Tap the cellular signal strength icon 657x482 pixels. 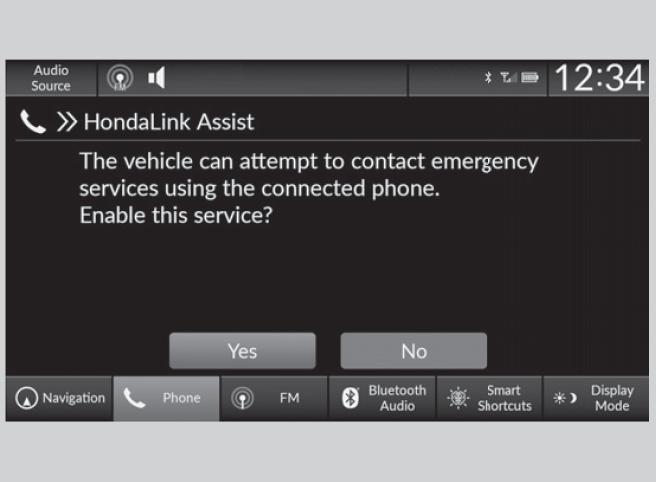pyautogui.click(x=508, y=78)
